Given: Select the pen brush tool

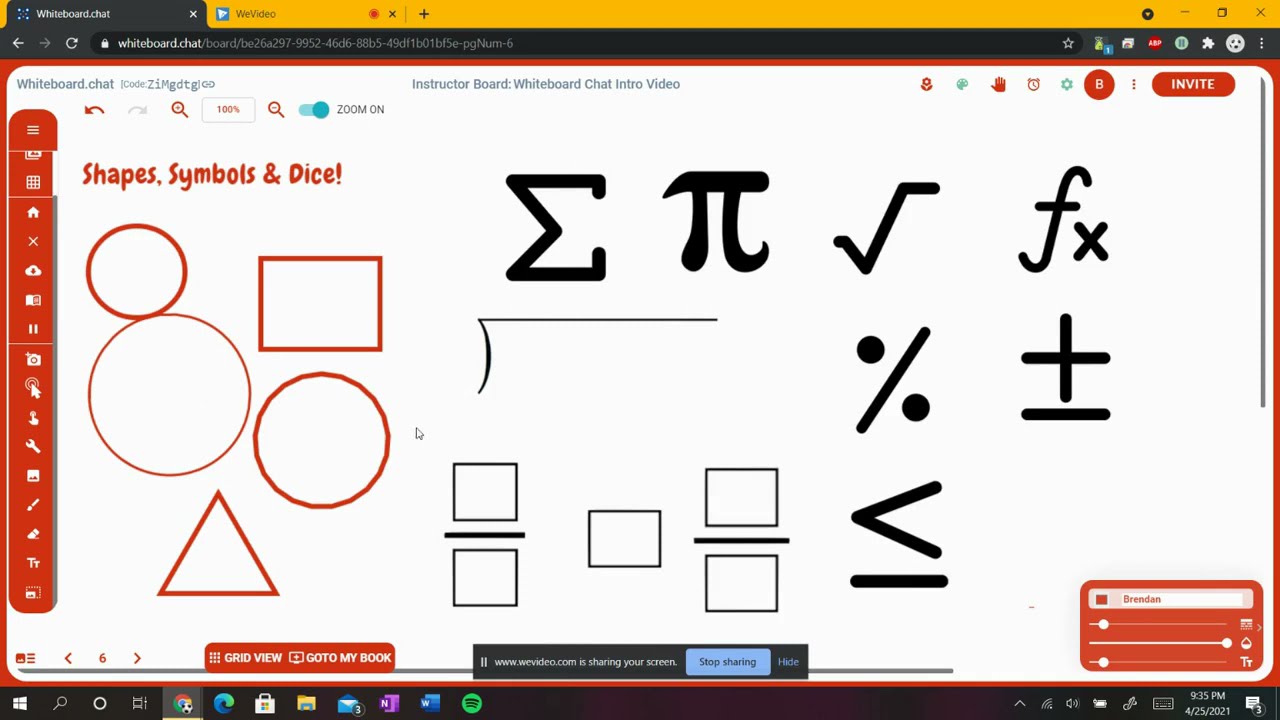Looking at the screenshot, I should (x=33, y=505).
